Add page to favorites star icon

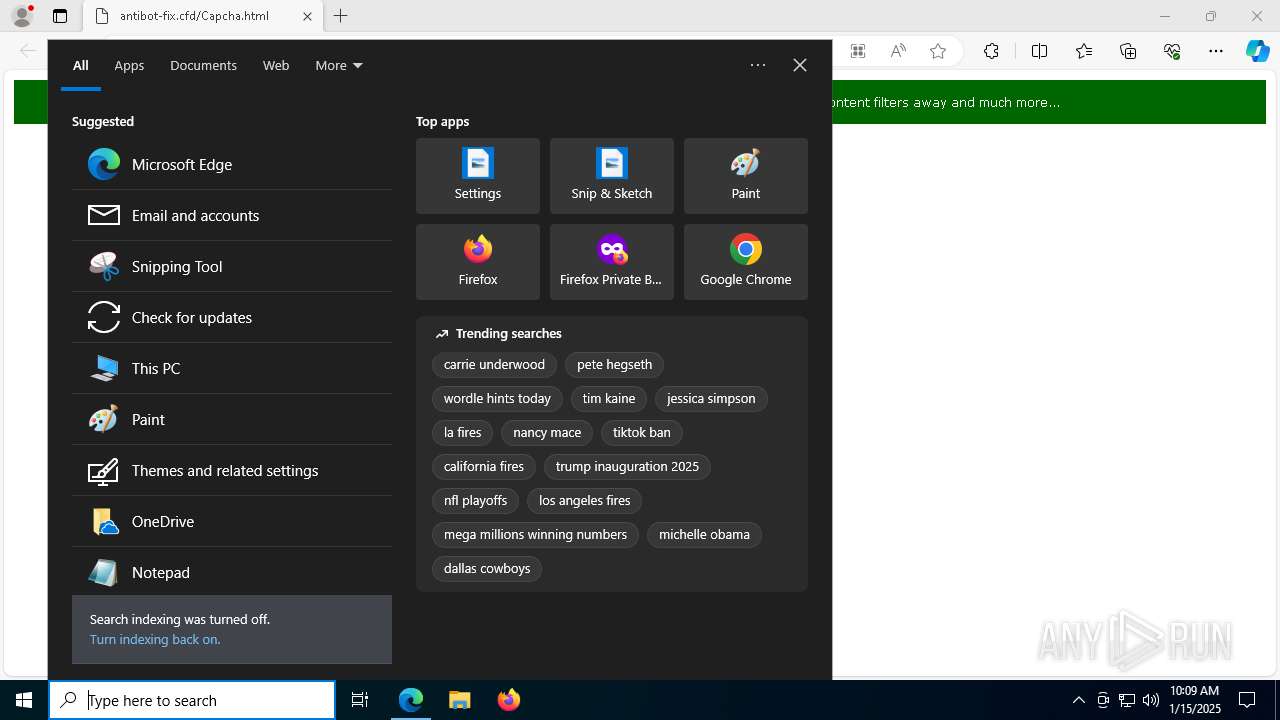(x=938, y=51)
